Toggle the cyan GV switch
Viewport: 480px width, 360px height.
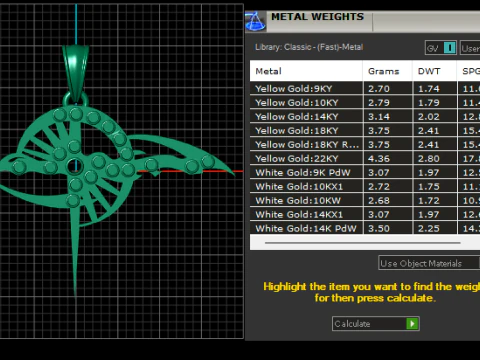tap(450, 48)
